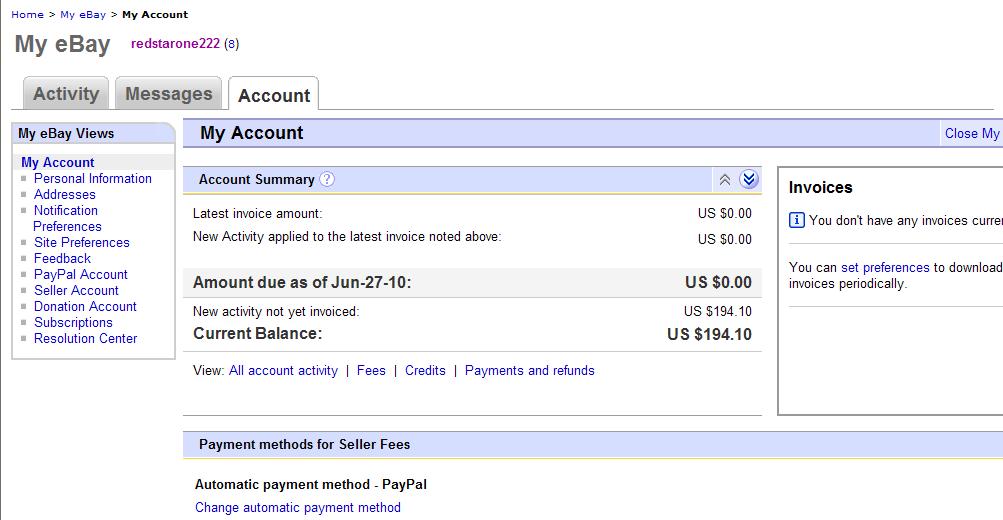Viewport: 1003px width, 520px height.
Task: Open Seller Account in sidebar
Action: click(76, 290)
